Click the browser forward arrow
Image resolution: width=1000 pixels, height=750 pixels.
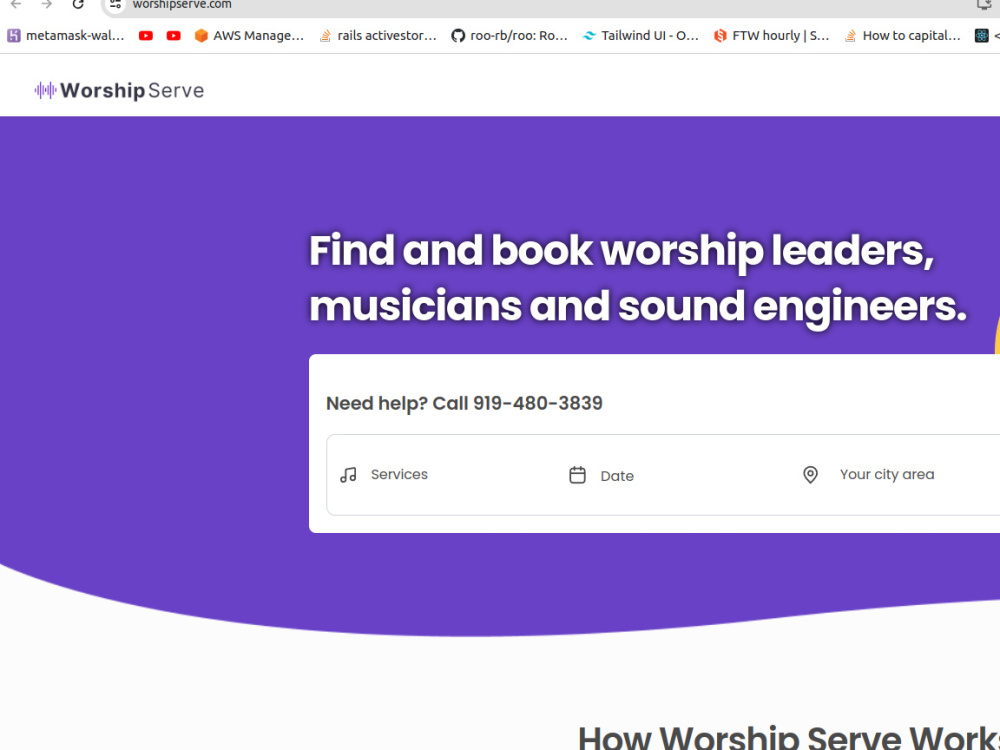pos(47,4)
